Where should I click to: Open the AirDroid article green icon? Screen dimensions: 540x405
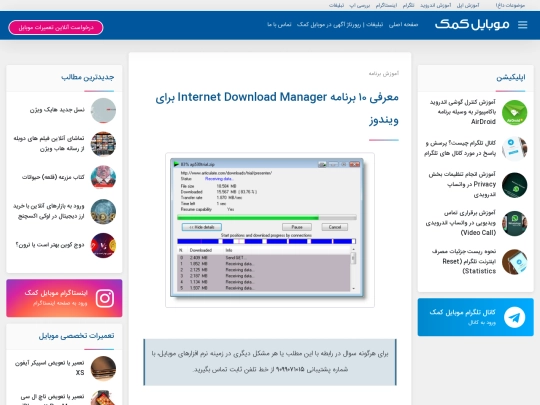515,113
